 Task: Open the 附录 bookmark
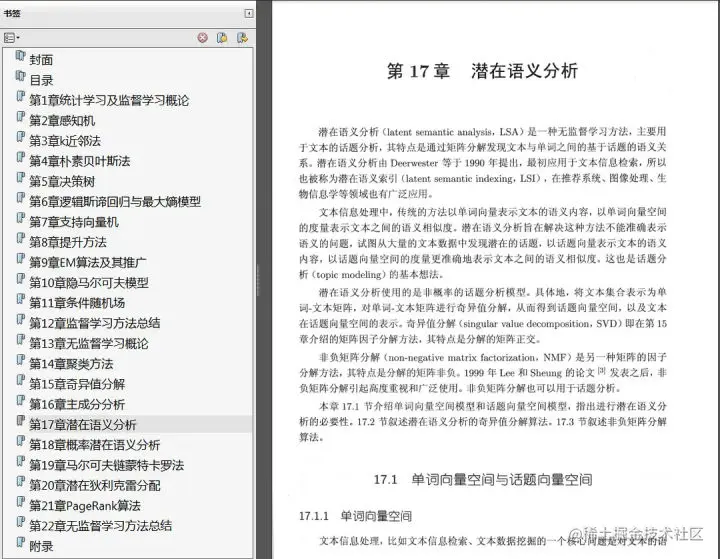(41, 546)
